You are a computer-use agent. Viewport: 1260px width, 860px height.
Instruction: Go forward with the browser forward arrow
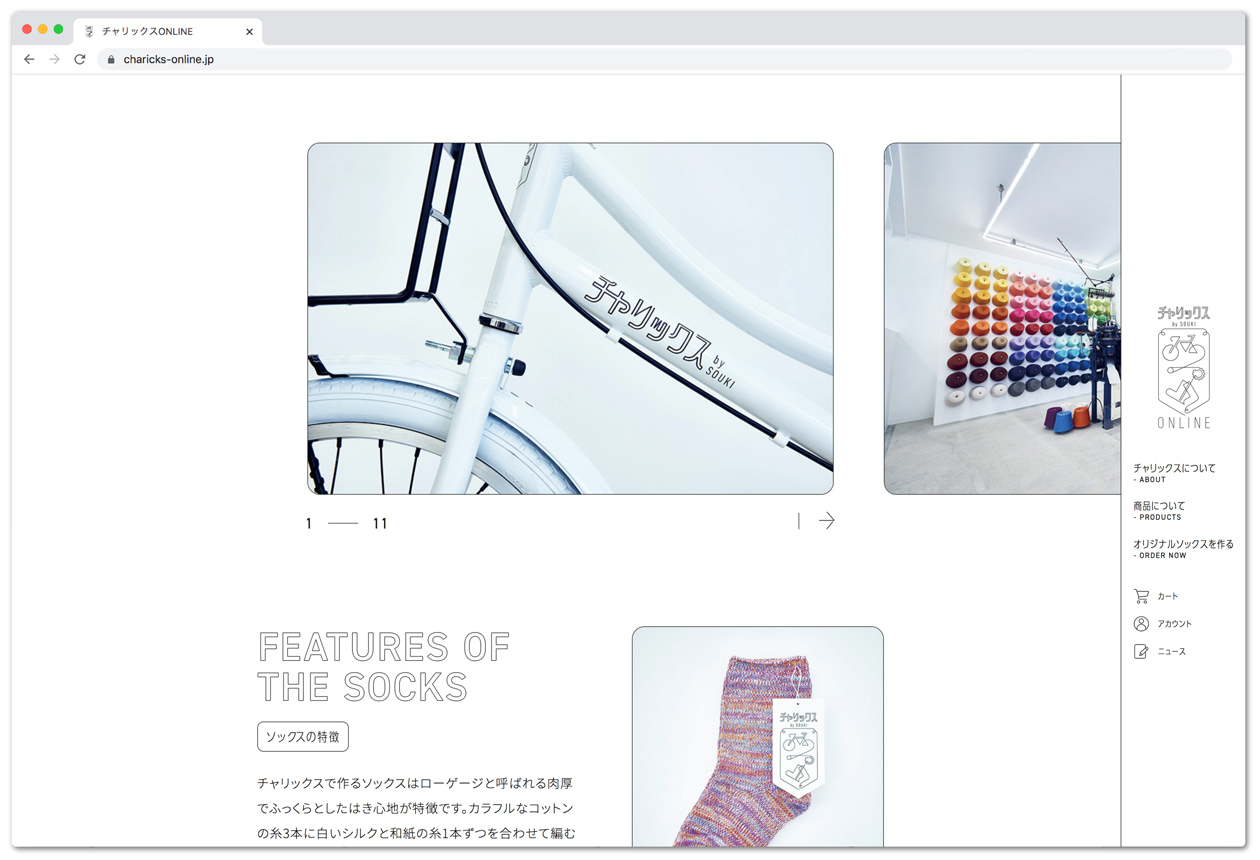tap(54, 60)
